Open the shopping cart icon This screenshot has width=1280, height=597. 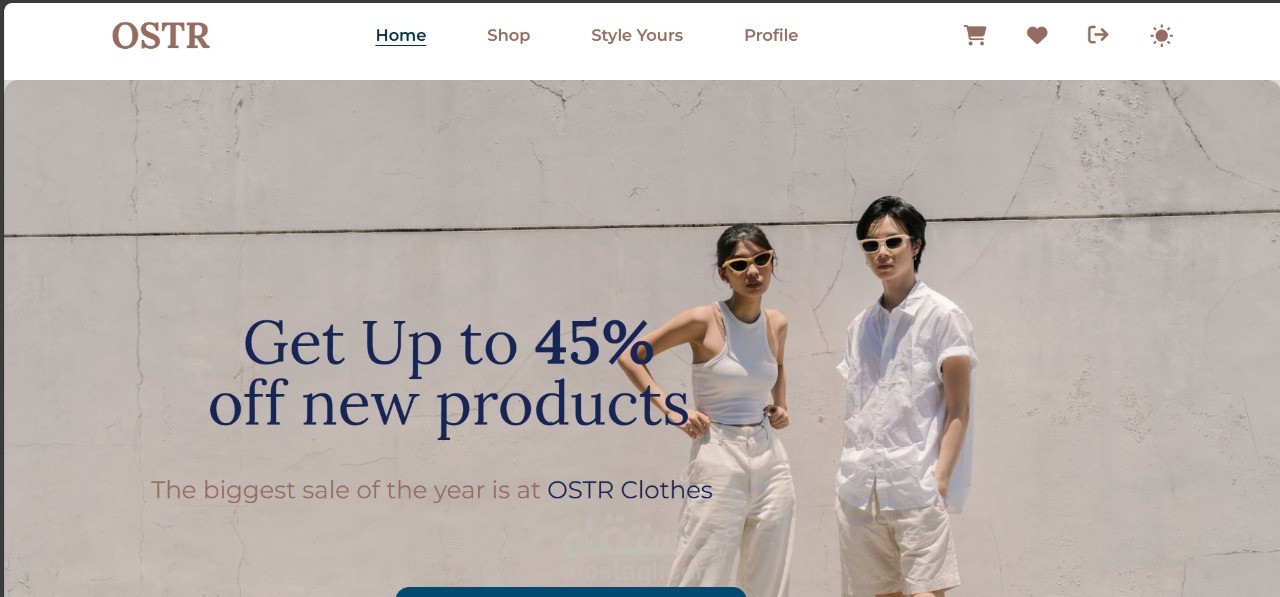click(975, 36)
